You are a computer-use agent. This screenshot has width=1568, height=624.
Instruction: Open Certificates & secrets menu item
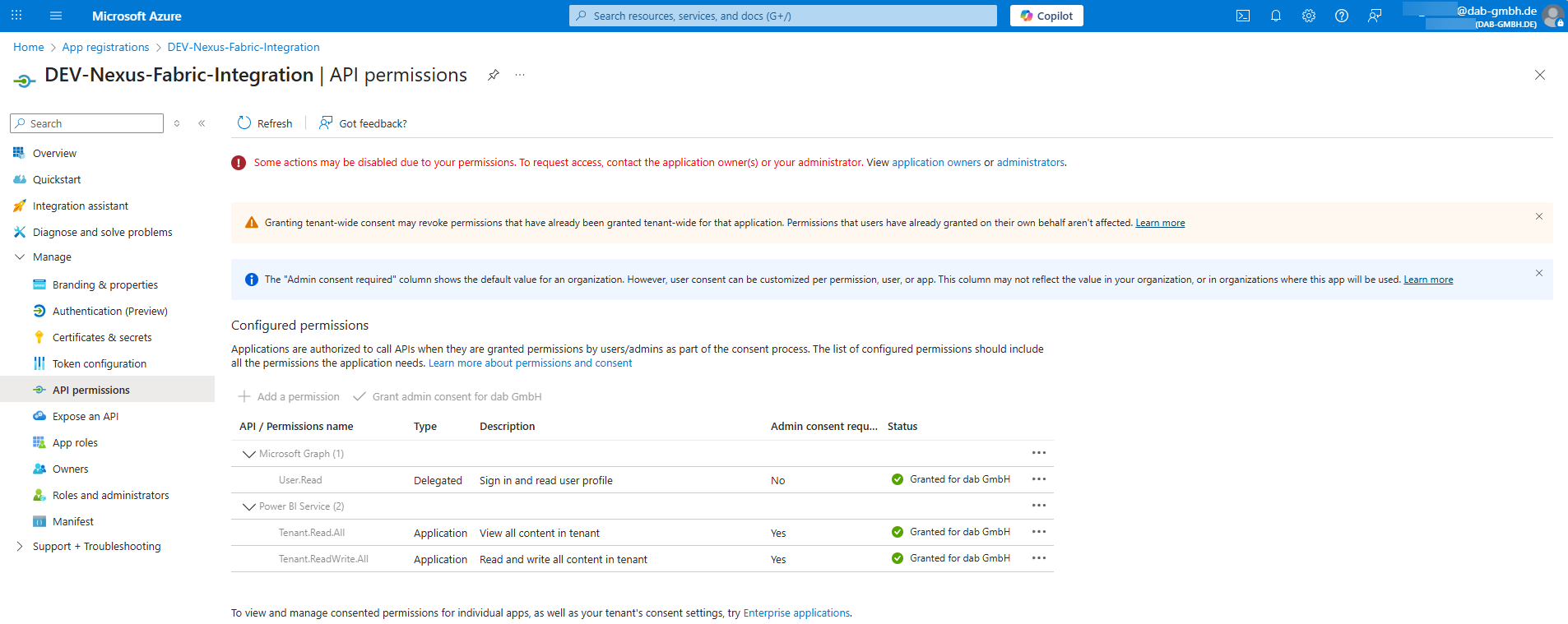[102, 337]
